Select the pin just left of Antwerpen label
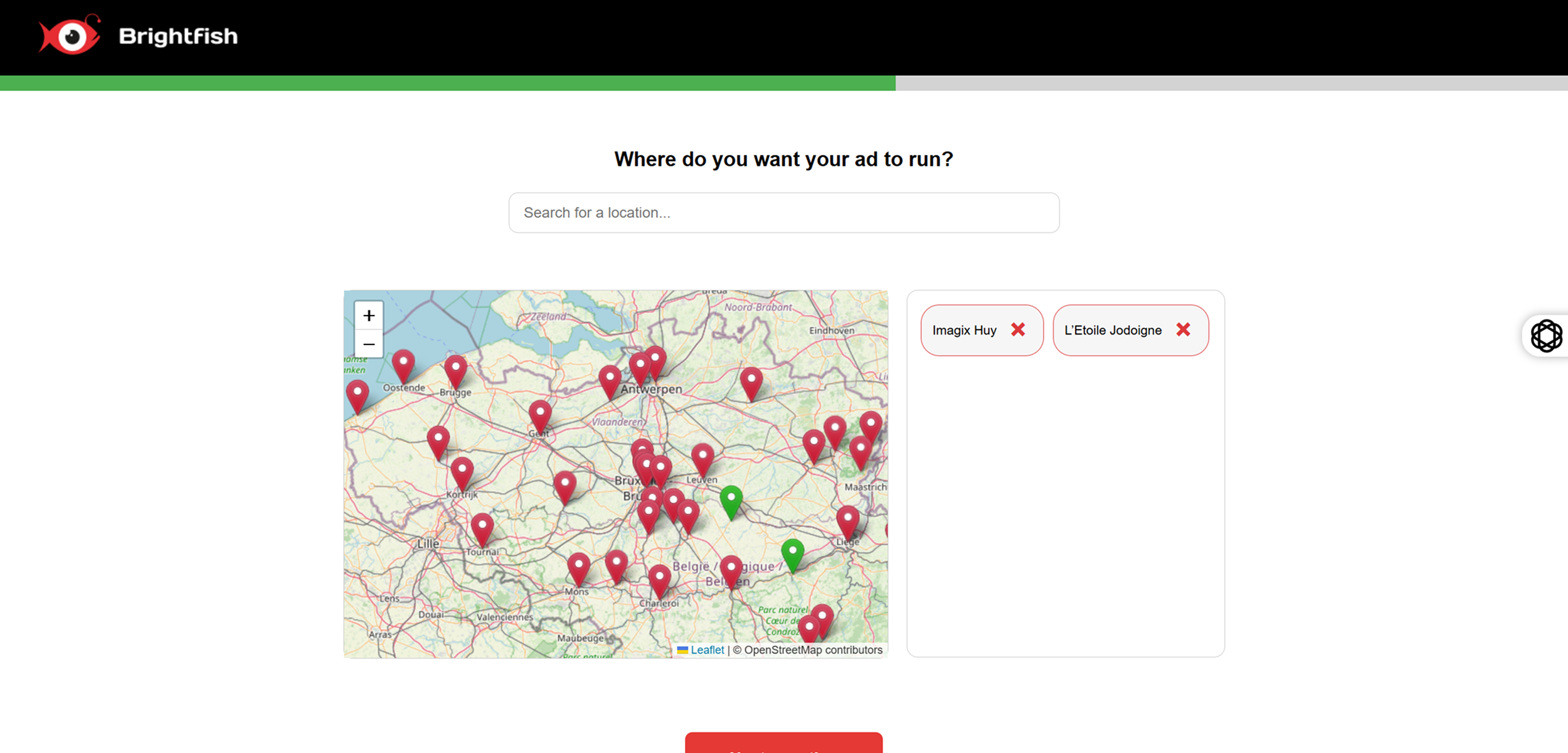 pyautogui.click(x=610, y=382)
